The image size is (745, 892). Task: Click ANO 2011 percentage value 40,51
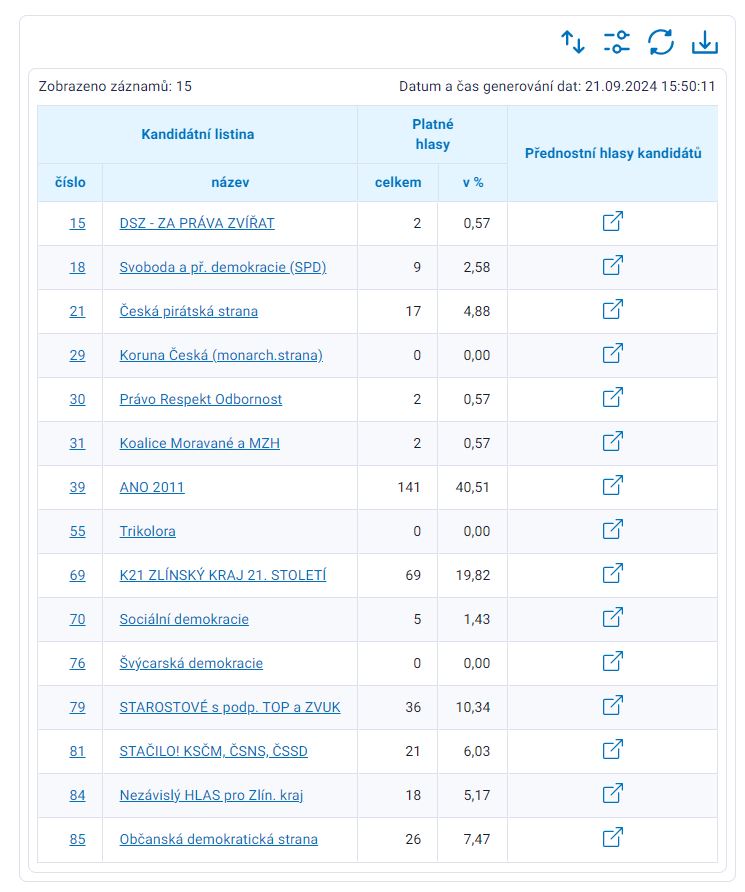pos(473,487)
